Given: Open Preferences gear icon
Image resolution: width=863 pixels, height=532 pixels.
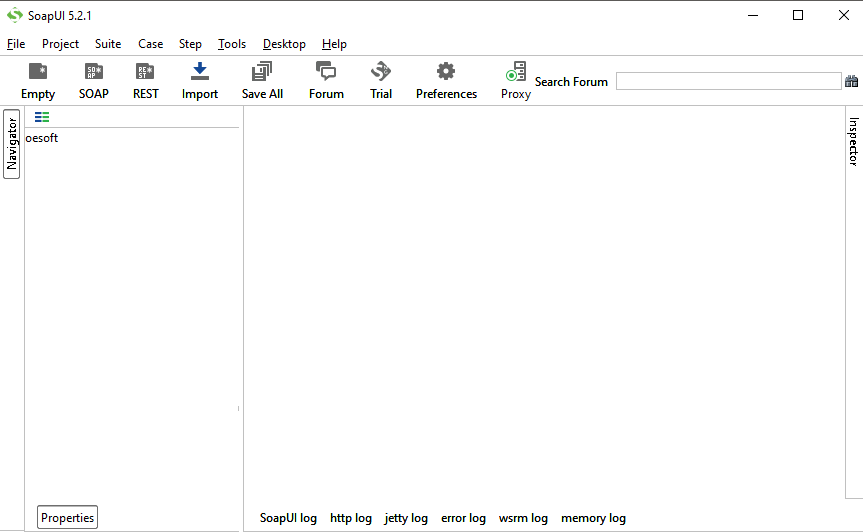Looking at the screenshot, I should pos(446,81).
